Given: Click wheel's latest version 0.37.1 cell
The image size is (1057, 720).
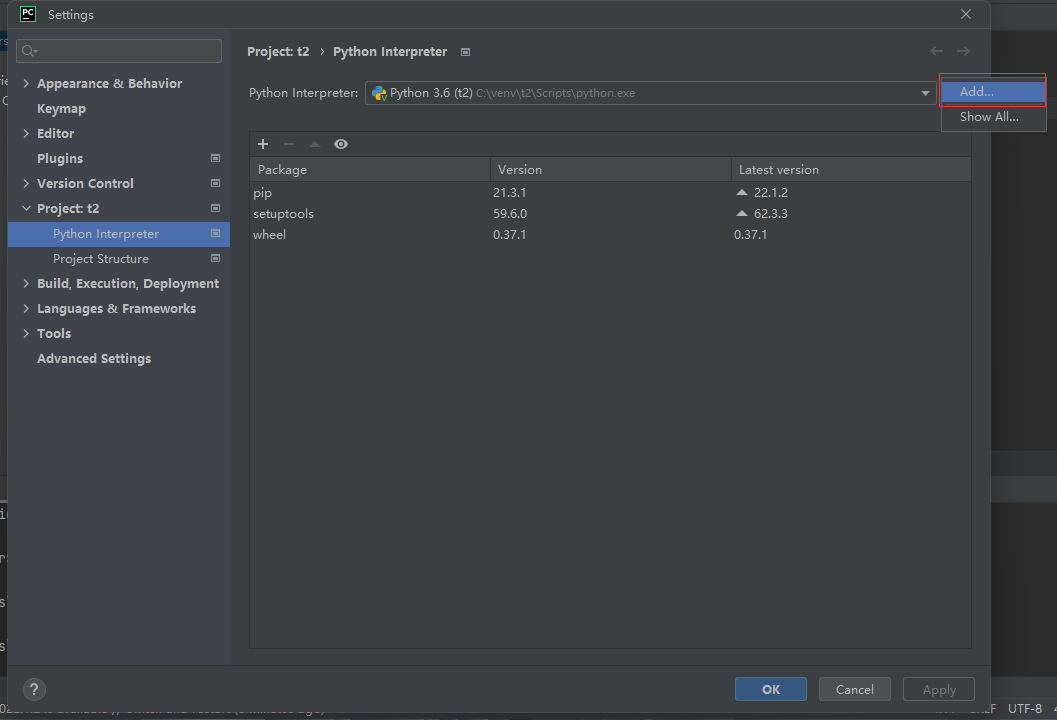Looking at the screenshot, I should coord(750,235).
